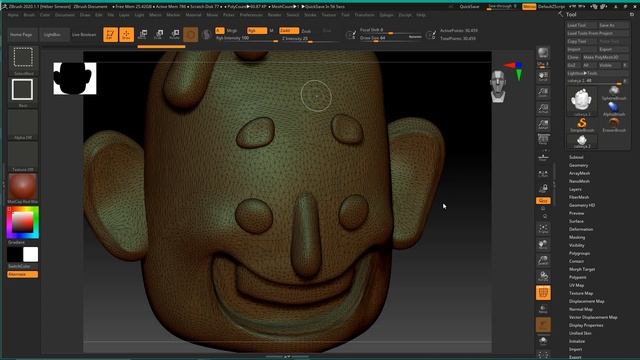Click the Scroll document icon
The width and height of the screenshot is (640, 360).
[543, 76]
